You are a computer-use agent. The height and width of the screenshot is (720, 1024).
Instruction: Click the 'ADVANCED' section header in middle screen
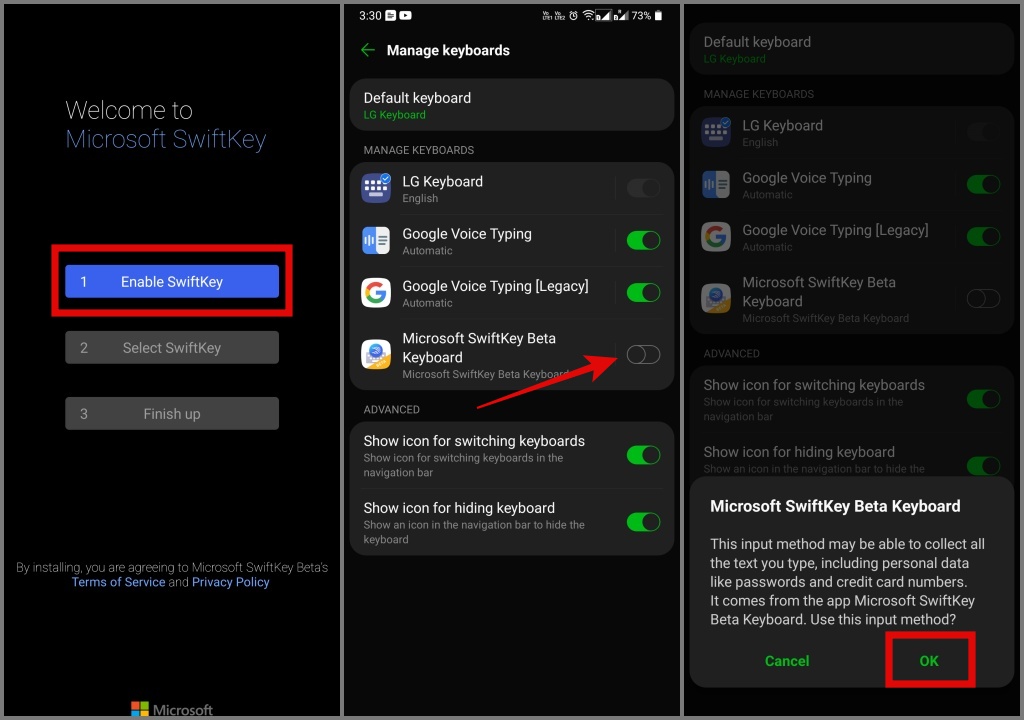[391, 410]
